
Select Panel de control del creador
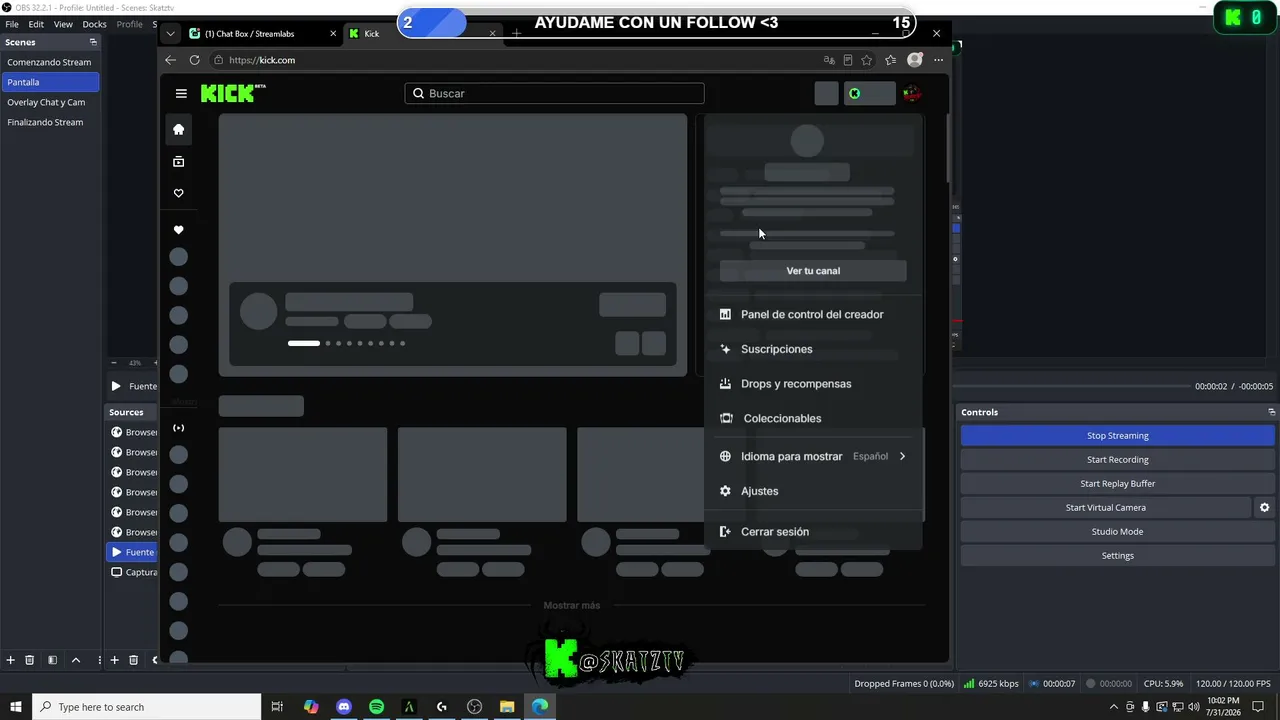(813, 314)
